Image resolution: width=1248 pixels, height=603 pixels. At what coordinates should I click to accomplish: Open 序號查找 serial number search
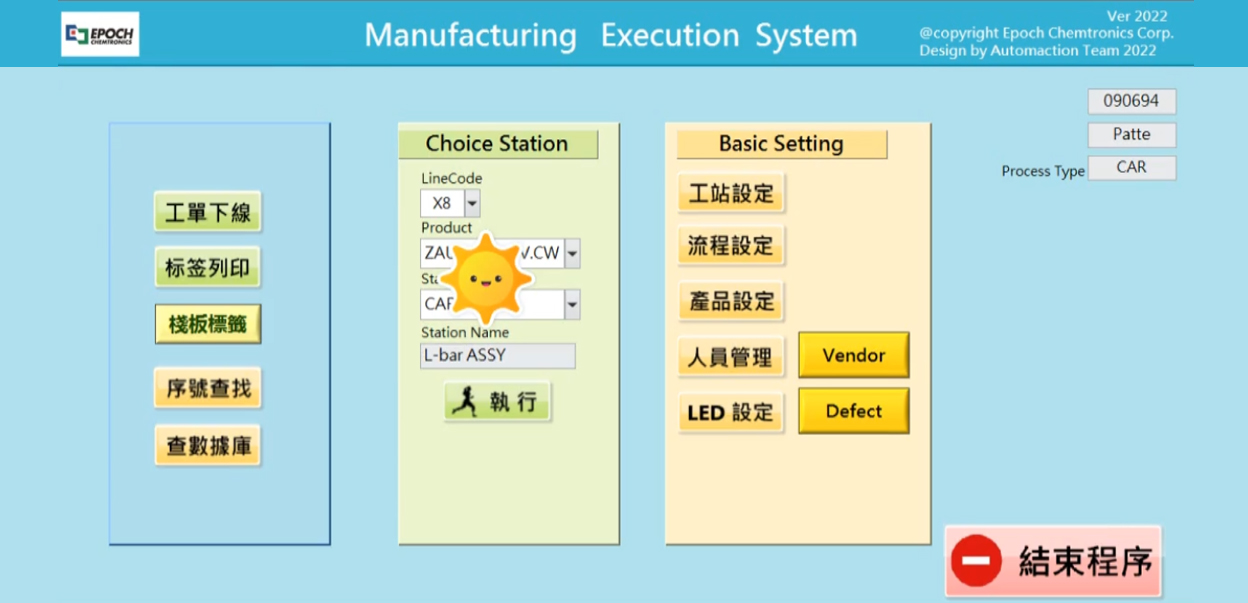pos(207,388)
